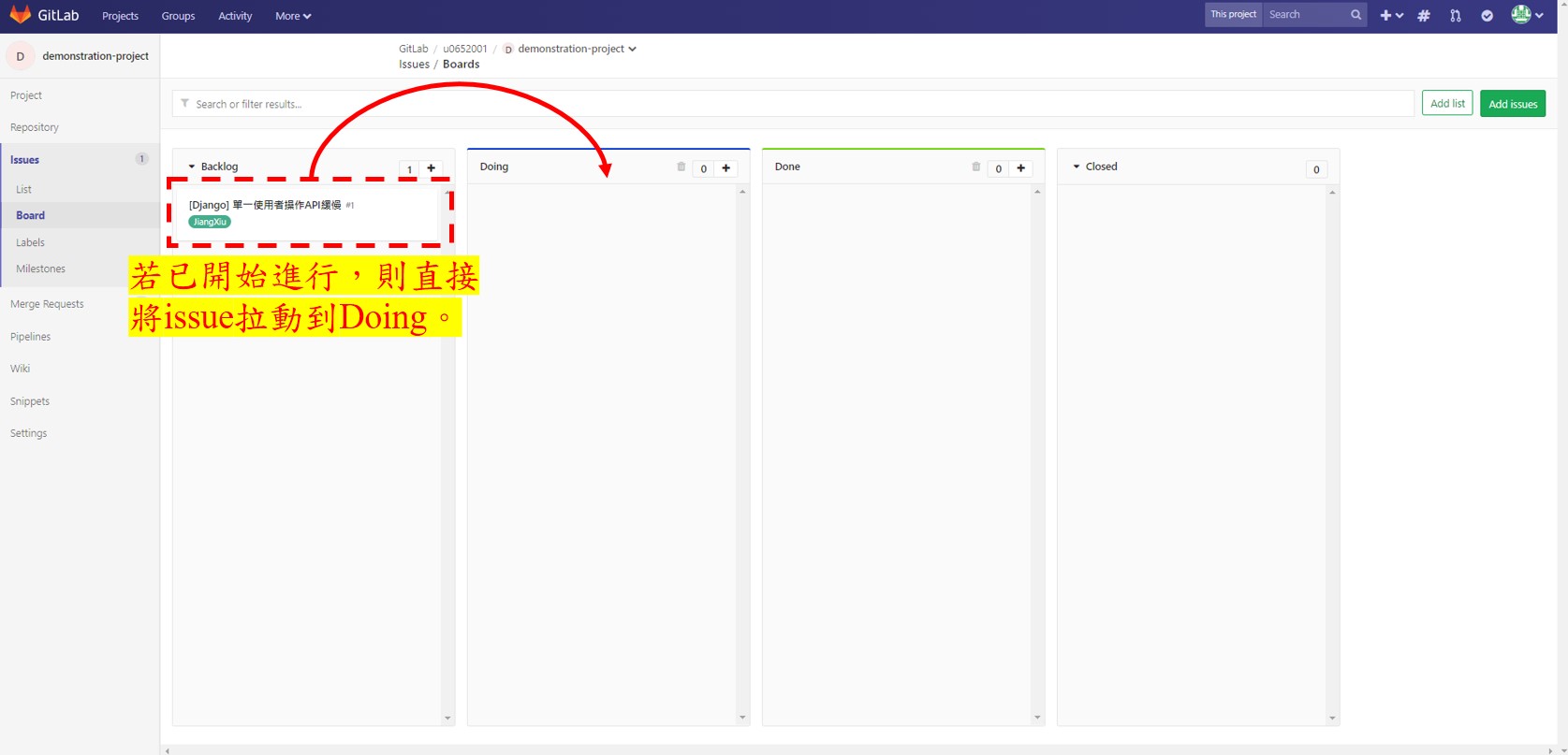Open issues via the hashtag icon

pyautogui.click(x=1424, y=15)
